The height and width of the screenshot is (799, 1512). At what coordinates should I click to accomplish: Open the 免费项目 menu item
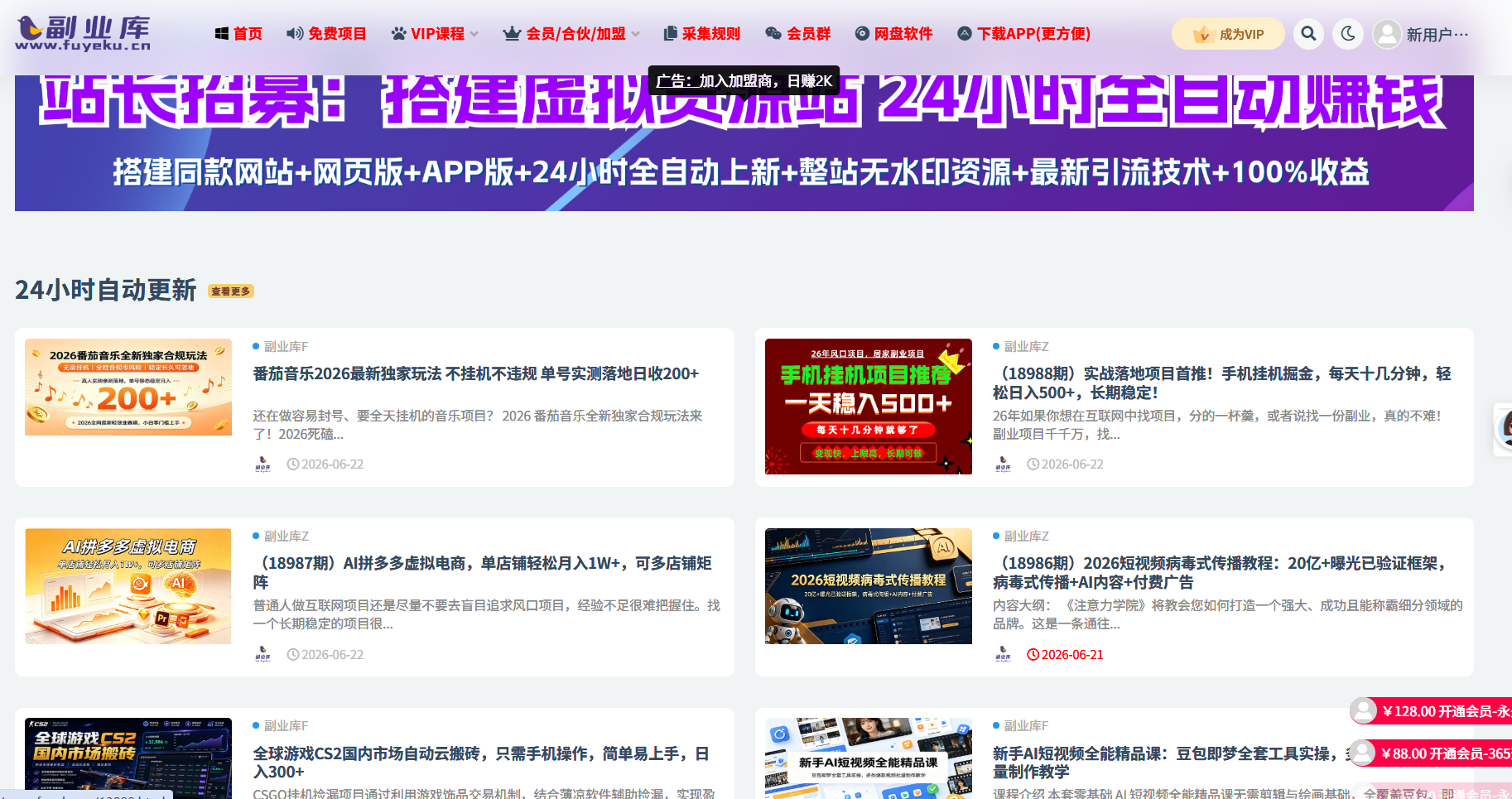(x=326, y=34)
